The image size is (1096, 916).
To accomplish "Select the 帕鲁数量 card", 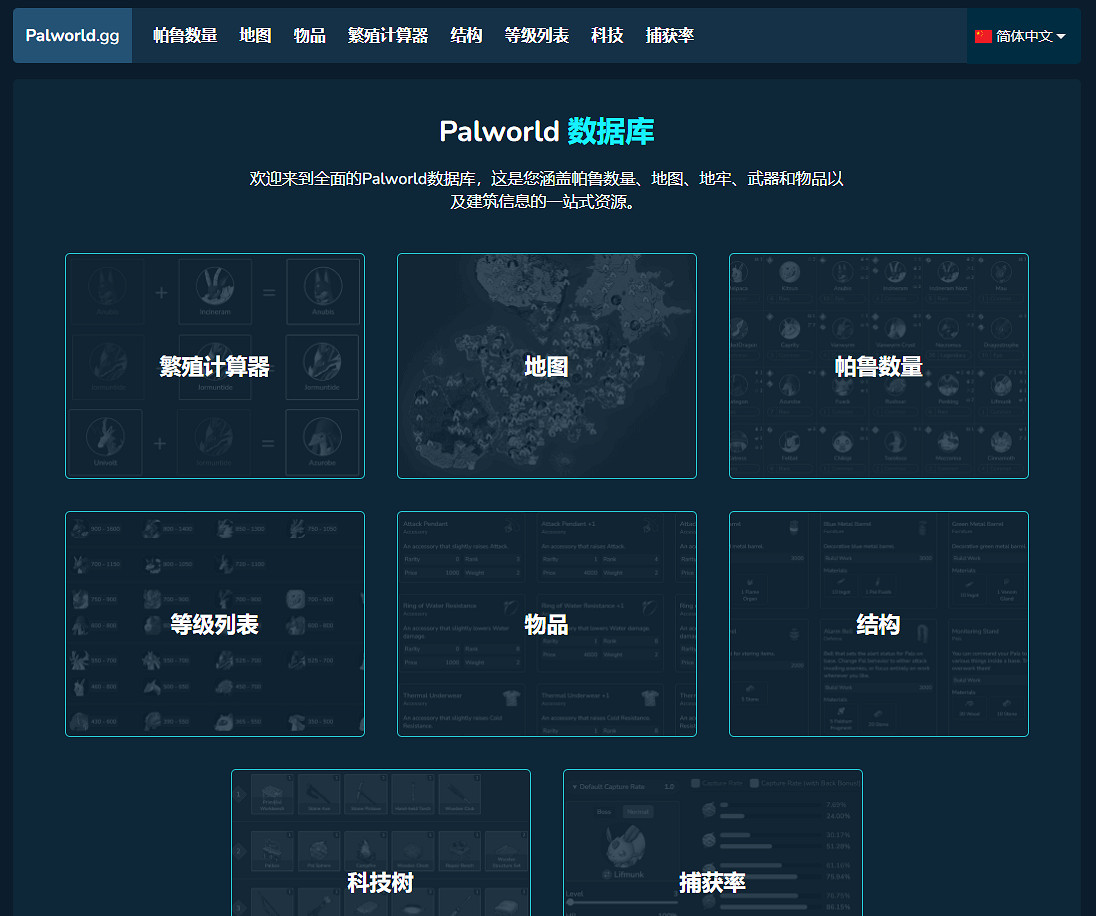I will point(879,366).
